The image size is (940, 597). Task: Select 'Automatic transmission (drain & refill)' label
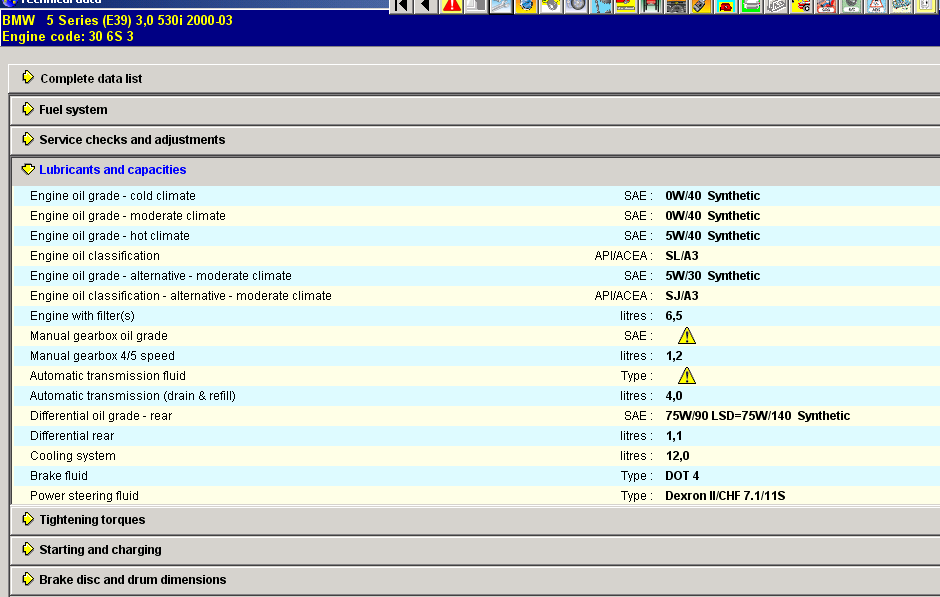pyautogui.click(x=132, y=396)
